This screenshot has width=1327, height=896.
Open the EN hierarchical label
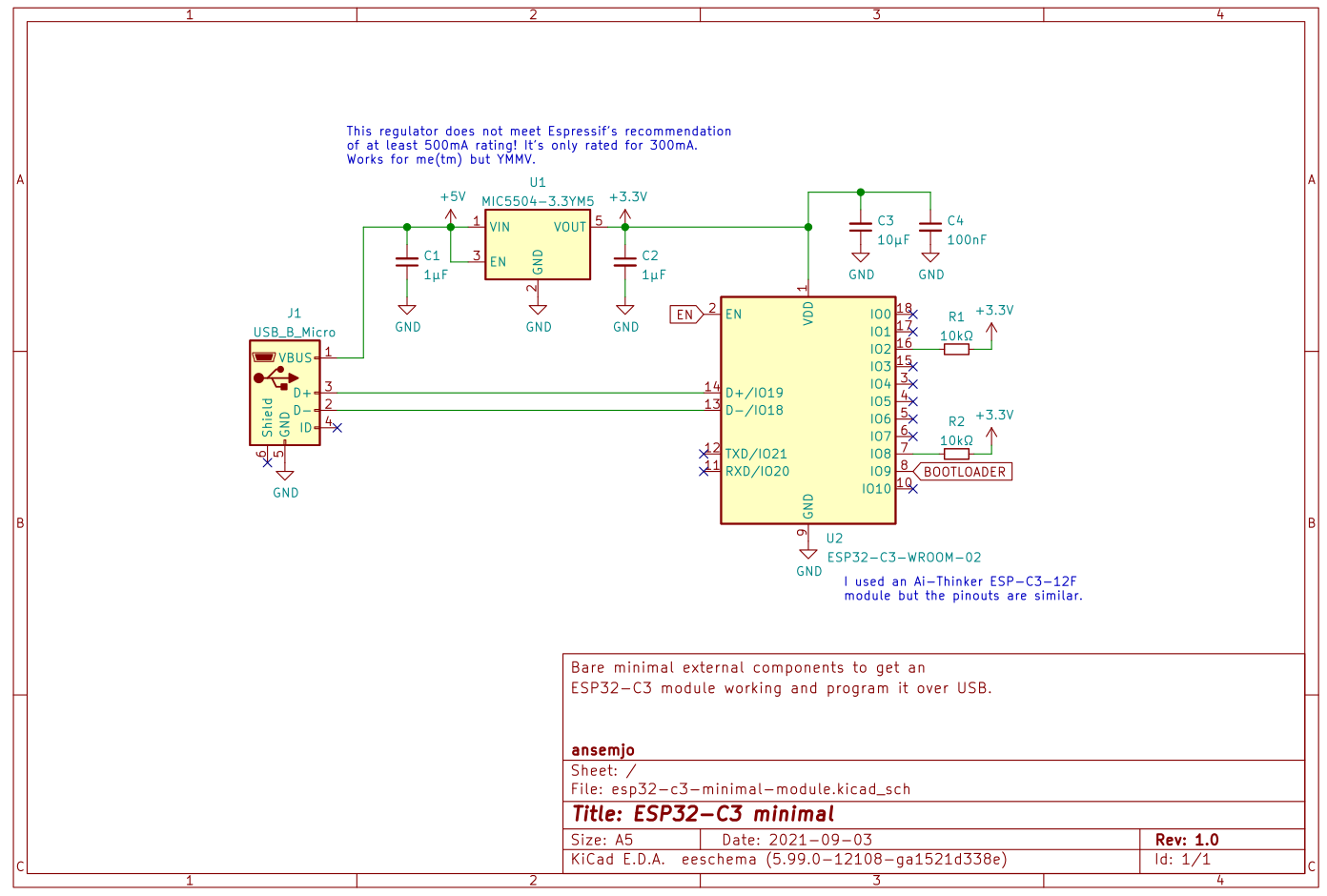pyautogui.click(x=684, y=313)
